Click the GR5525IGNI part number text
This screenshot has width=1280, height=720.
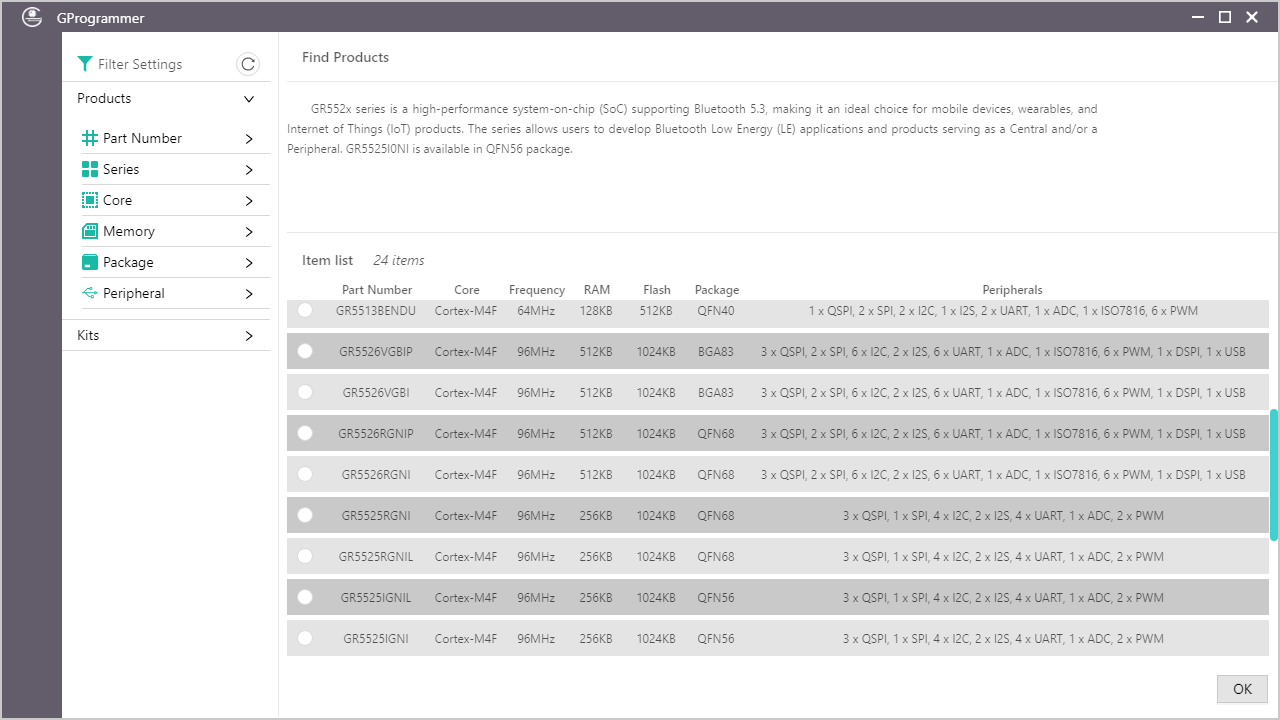tap(376, 639)
